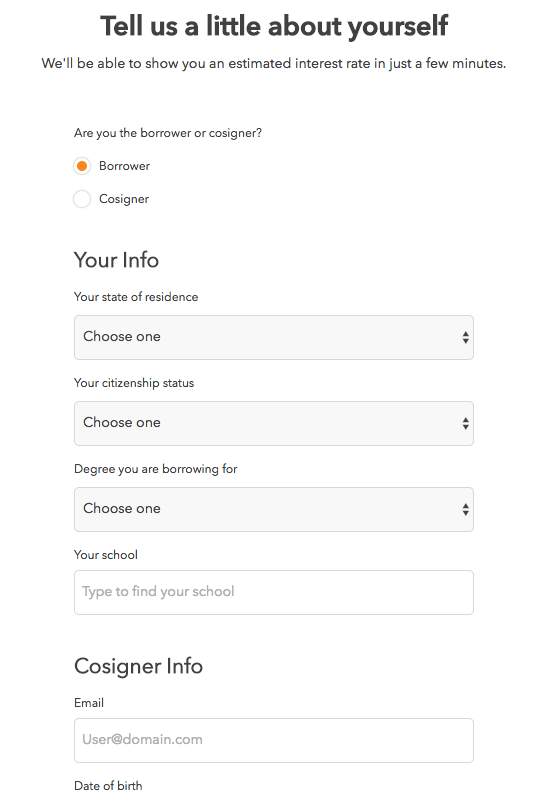Click the "Date of birth" label
This screenshot has width=552, height=798.
[x=108, y=786]
